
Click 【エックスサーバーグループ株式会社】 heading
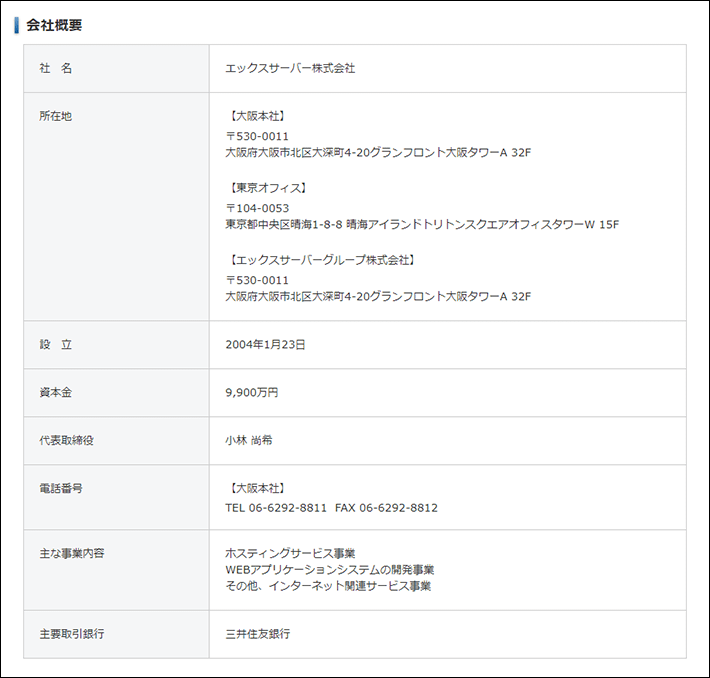pyautogui.click(x=321, y=260)
